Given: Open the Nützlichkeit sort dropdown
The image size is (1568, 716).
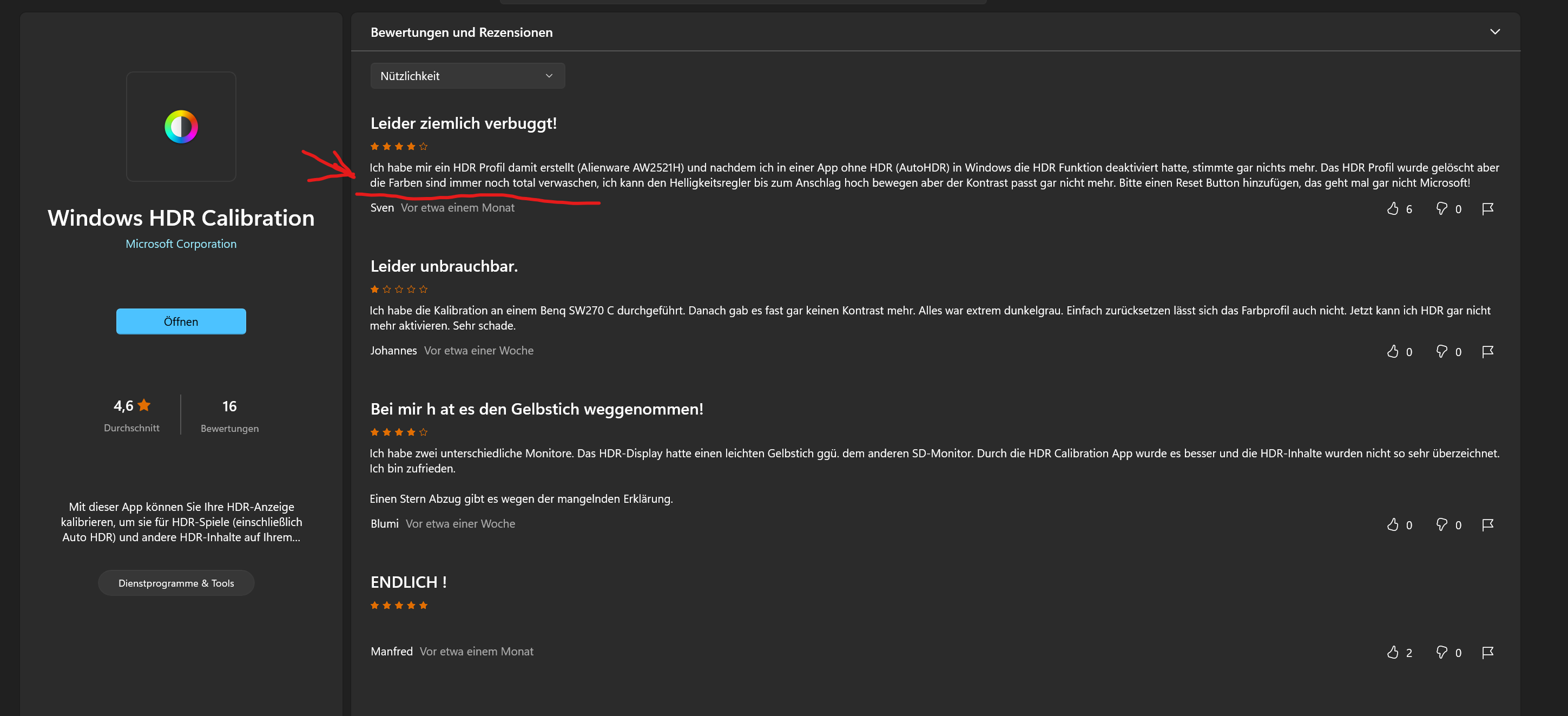Looking at the screenshot, I should [467, 76].
